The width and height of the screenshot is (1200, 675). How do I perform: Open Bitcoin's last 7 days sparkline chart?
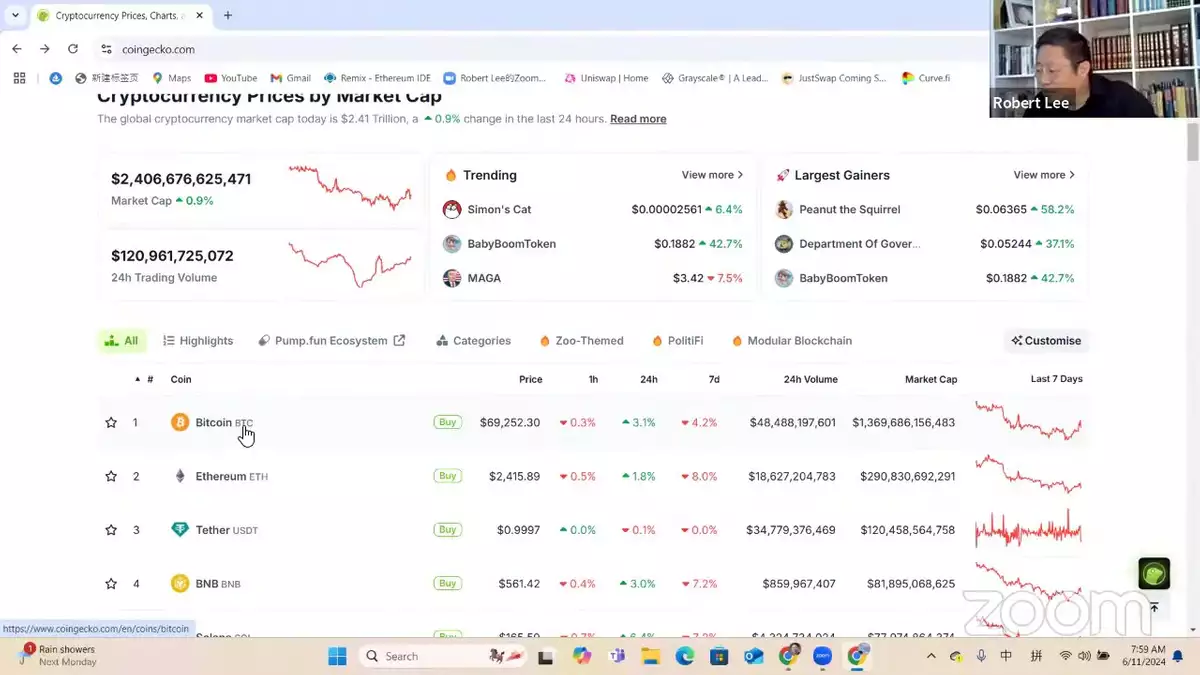pos(1029,422)
